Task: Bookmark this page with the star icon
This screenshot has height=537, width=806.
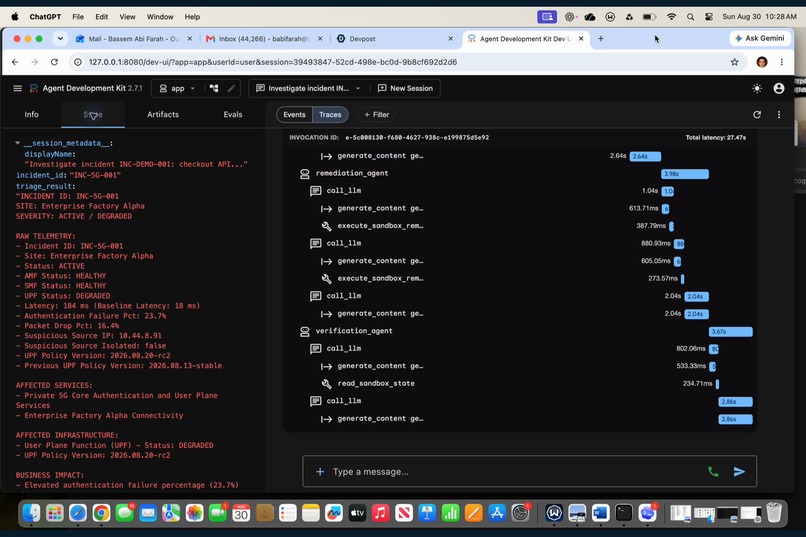Action: pos(735,62)
